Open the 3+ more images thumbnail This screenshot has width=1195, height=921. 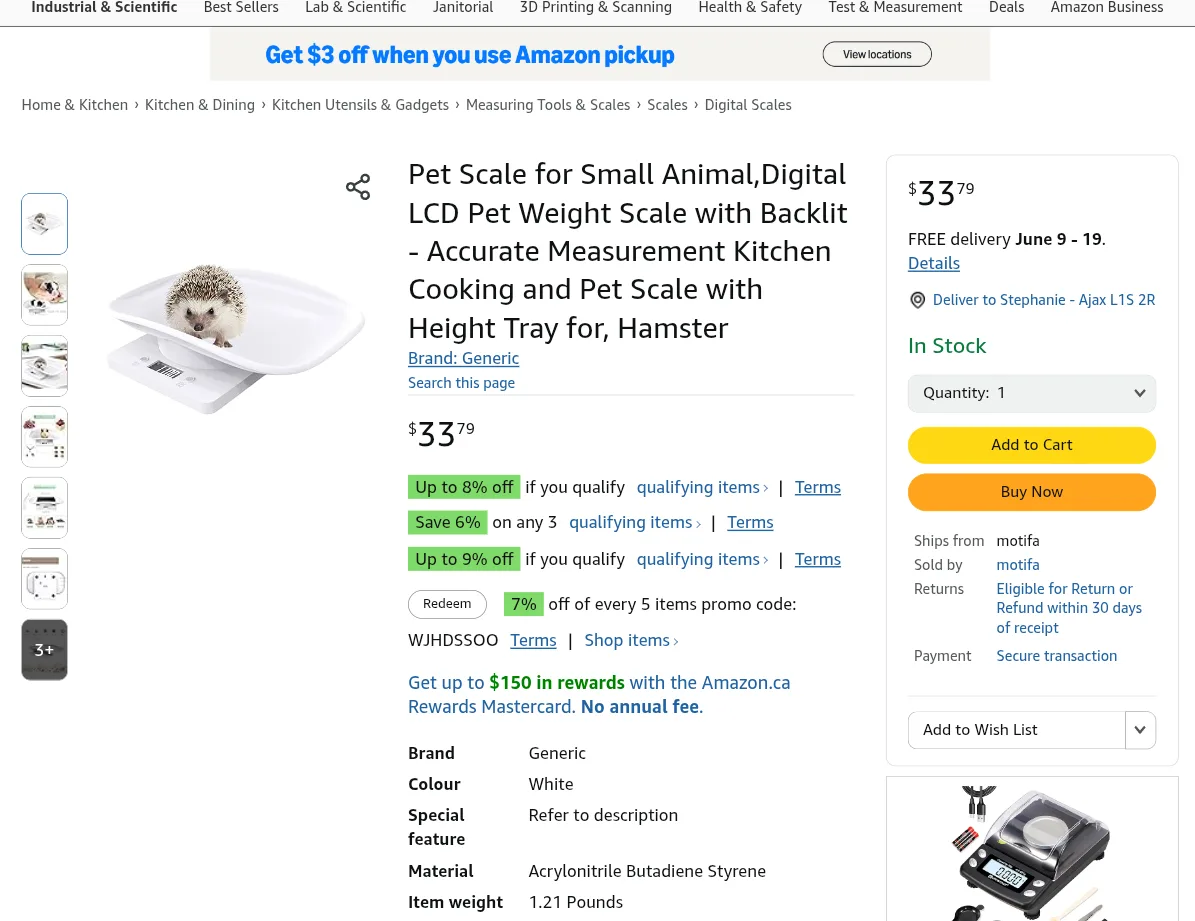(x=45, y=650)
